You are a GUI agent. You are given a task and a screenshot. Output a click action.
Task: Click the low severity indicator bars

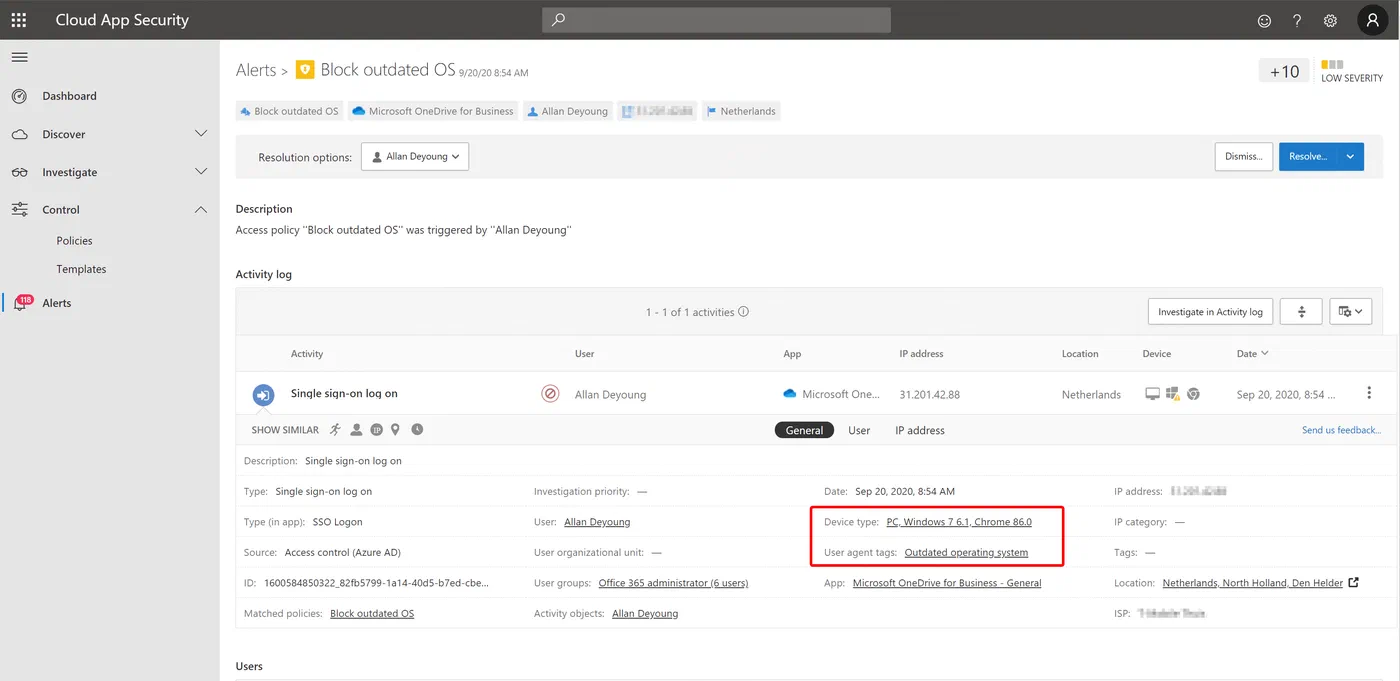[1332, 64]
